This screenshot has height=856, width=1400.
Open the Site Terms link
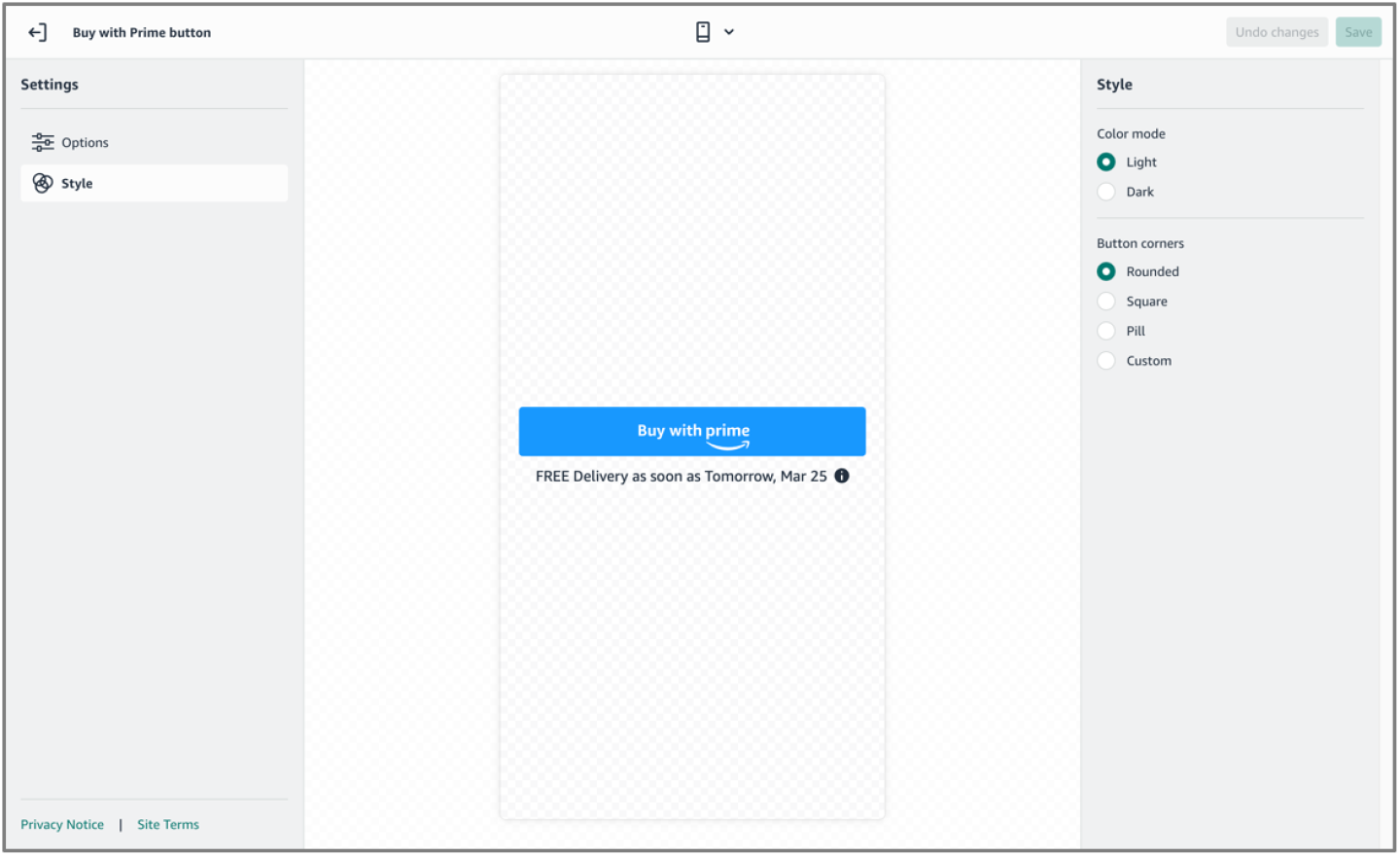[x=167, y=824]
